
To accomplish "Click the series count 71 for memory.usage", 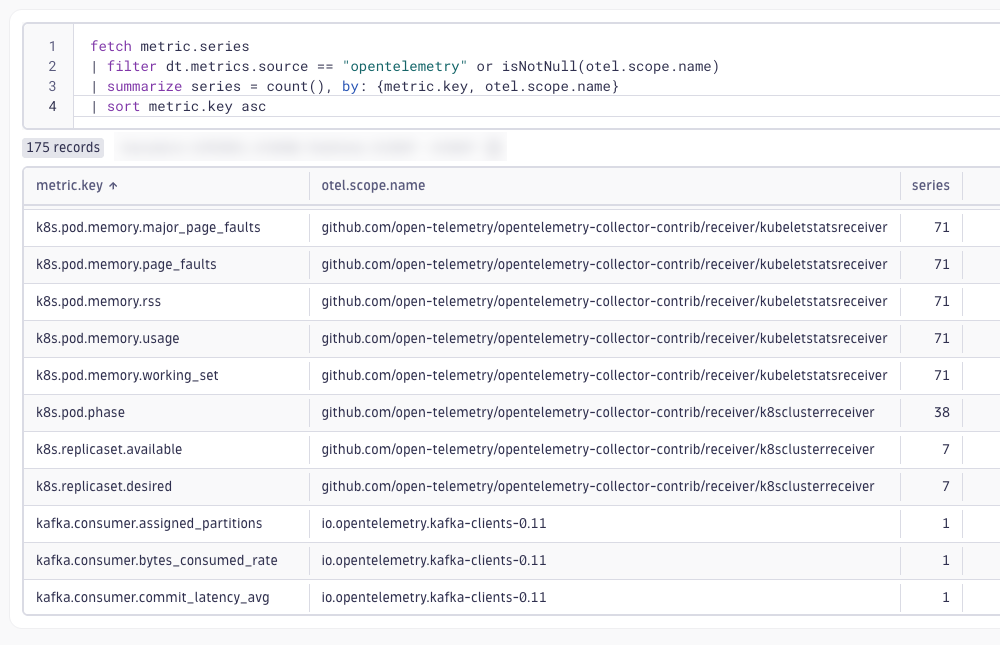I will (942, 338).
